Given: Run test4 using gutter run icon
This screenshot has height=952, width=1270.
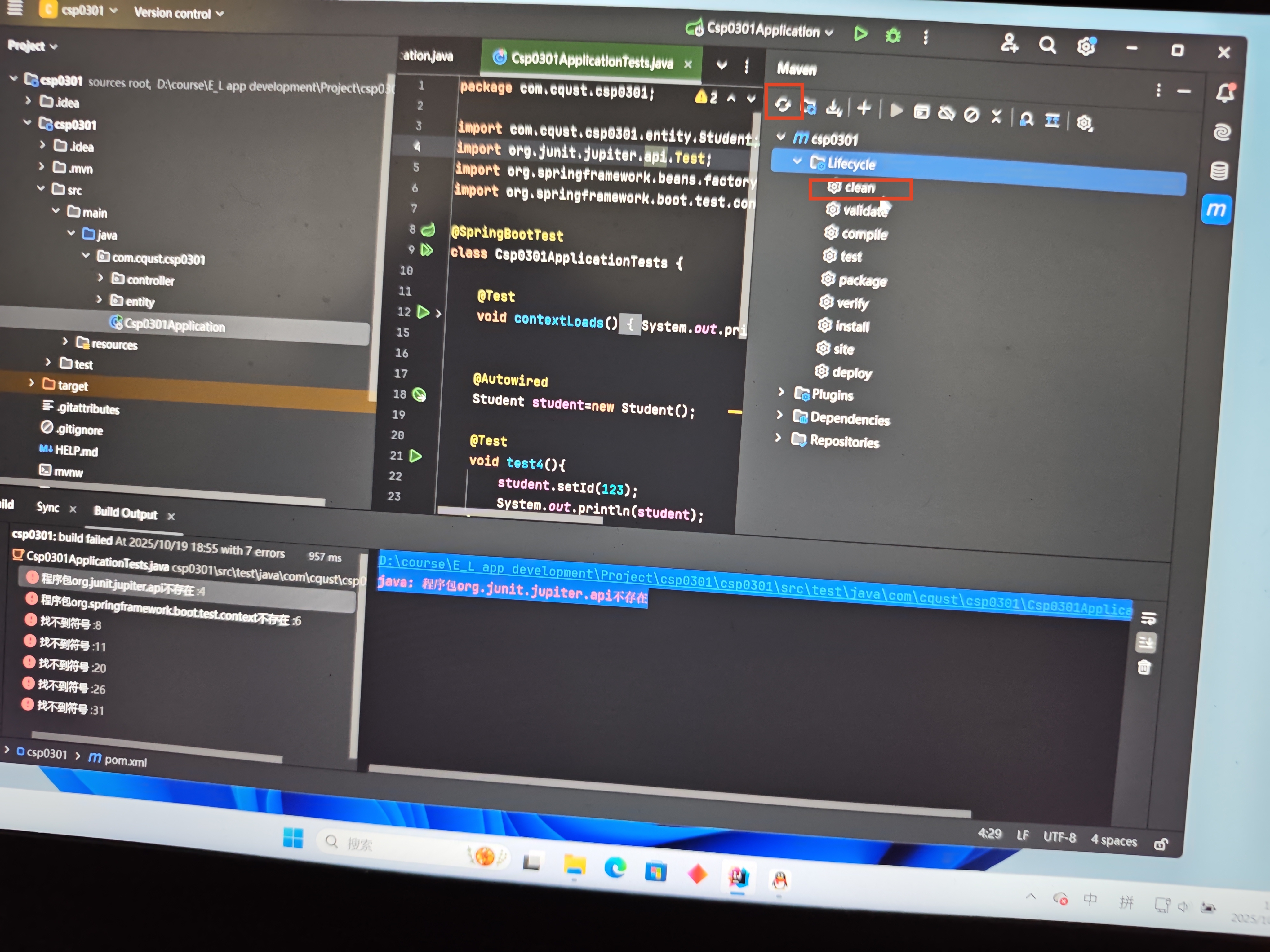Looking at the screenshot, I should tap(416, 456).
